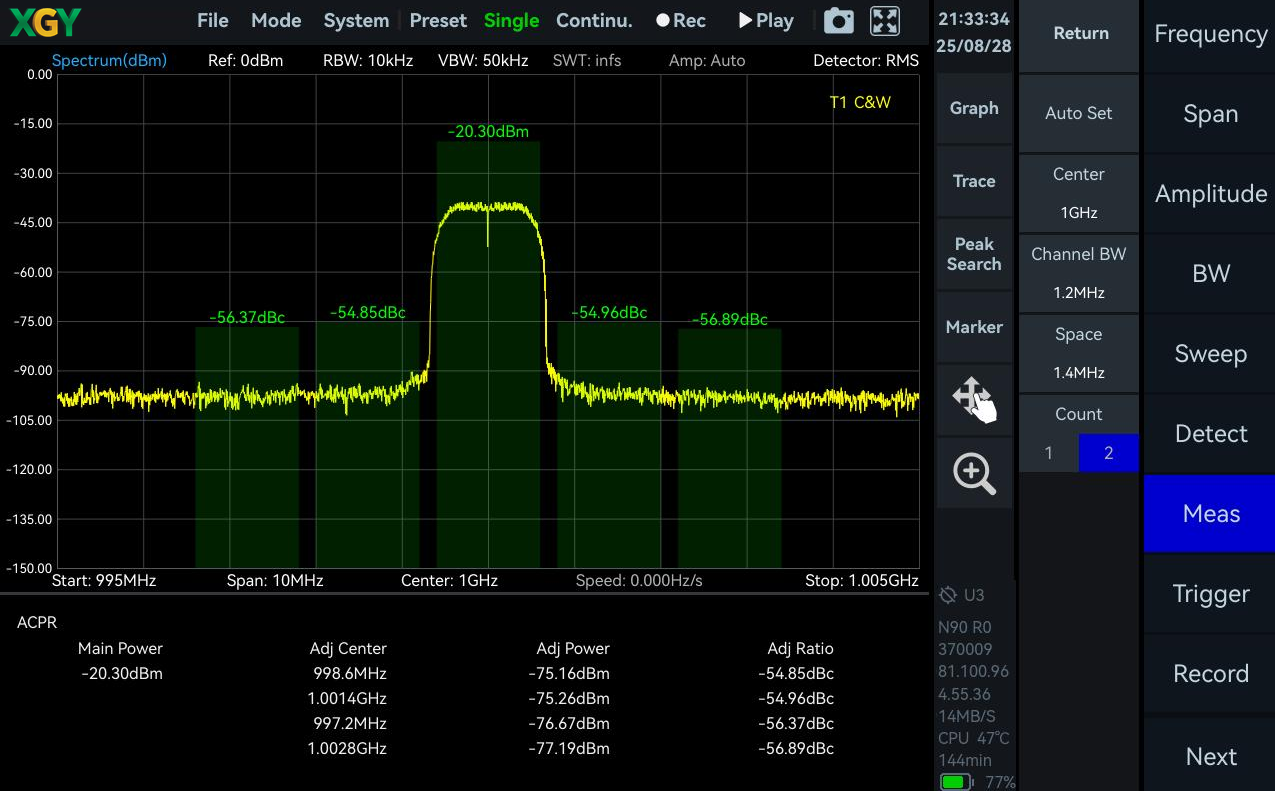Open the Sweep menu
The width and height of the screenshot is (1275, 791).
pyautogui.click(x=1210, y=354)
